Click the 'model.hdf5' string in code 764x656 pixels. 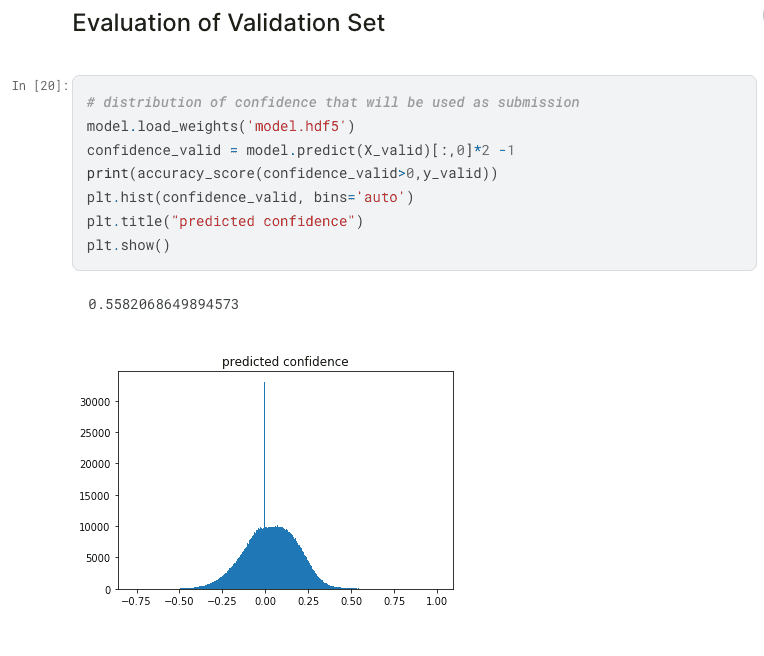297,126
